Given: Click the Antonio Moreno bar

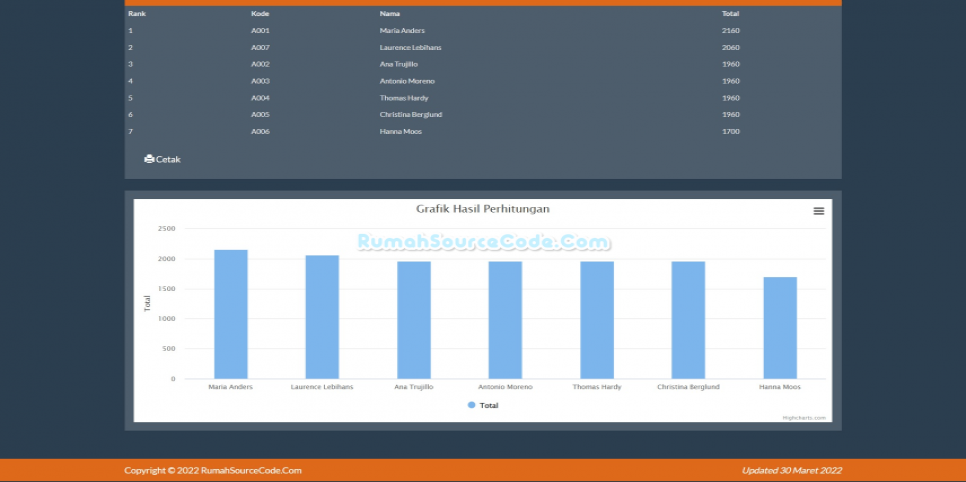Looking at the screenshot, I should [x=505, y=319].
